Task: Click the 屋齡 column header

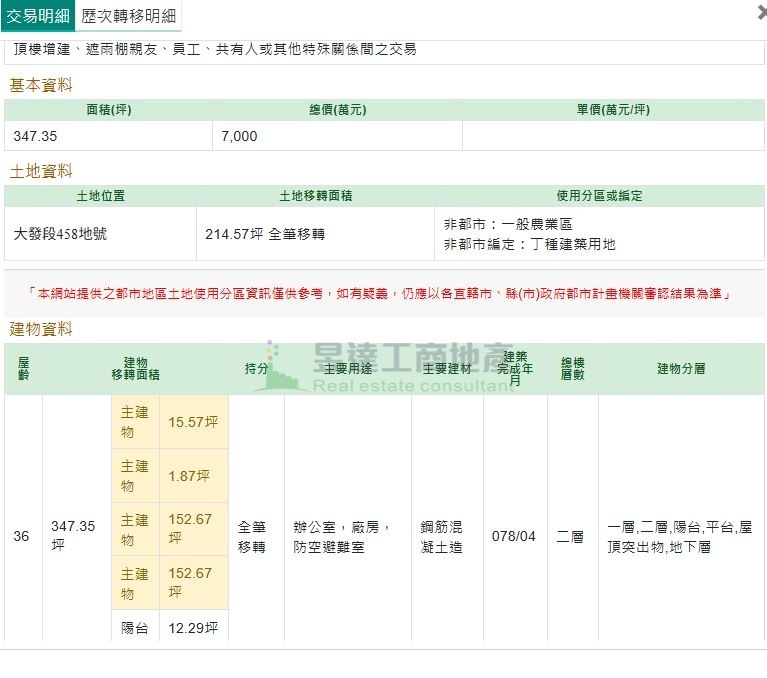Action: 23,368
